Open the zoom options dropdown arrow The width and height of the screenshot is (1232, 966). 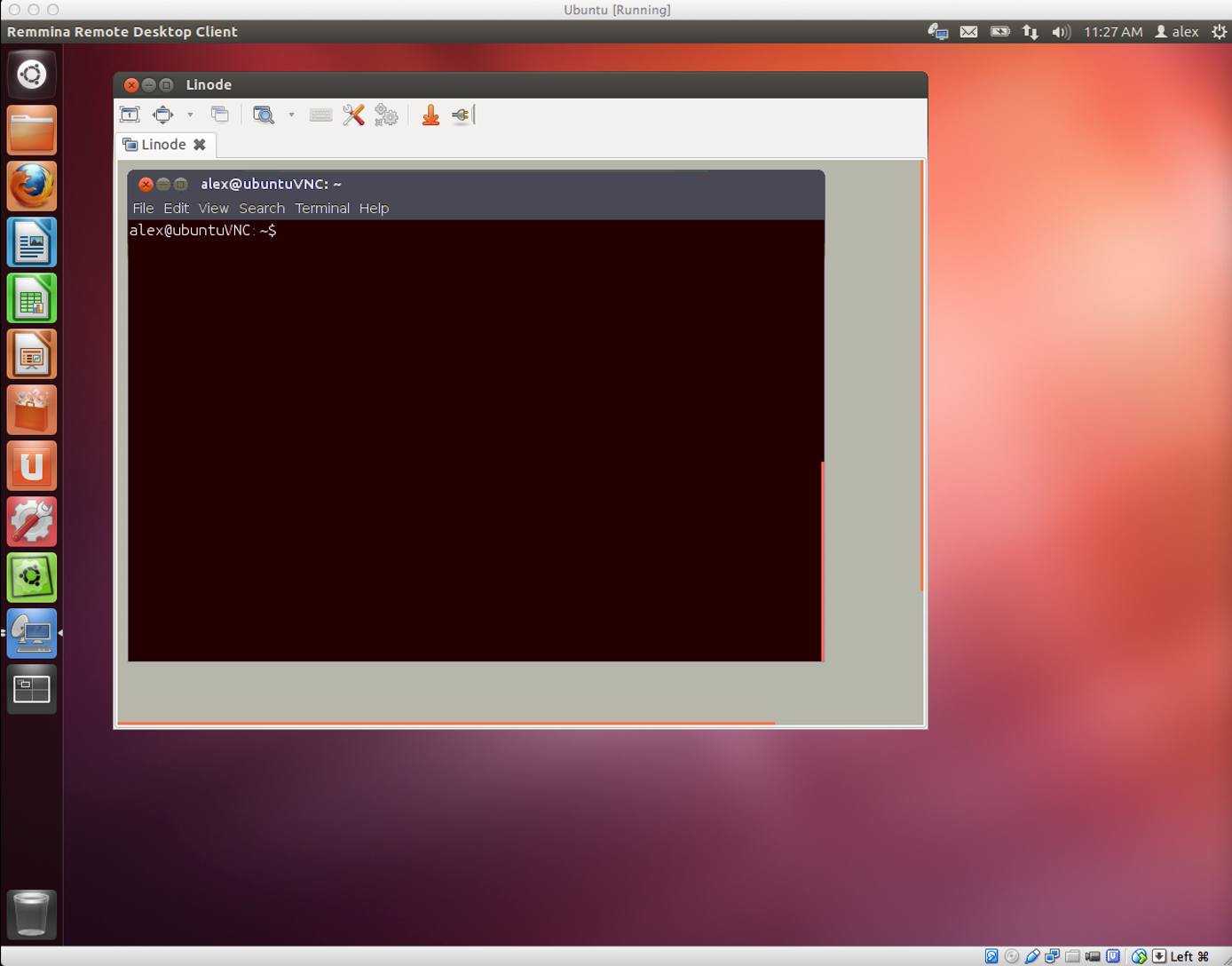pyautogui.click(x=291, y=116)
